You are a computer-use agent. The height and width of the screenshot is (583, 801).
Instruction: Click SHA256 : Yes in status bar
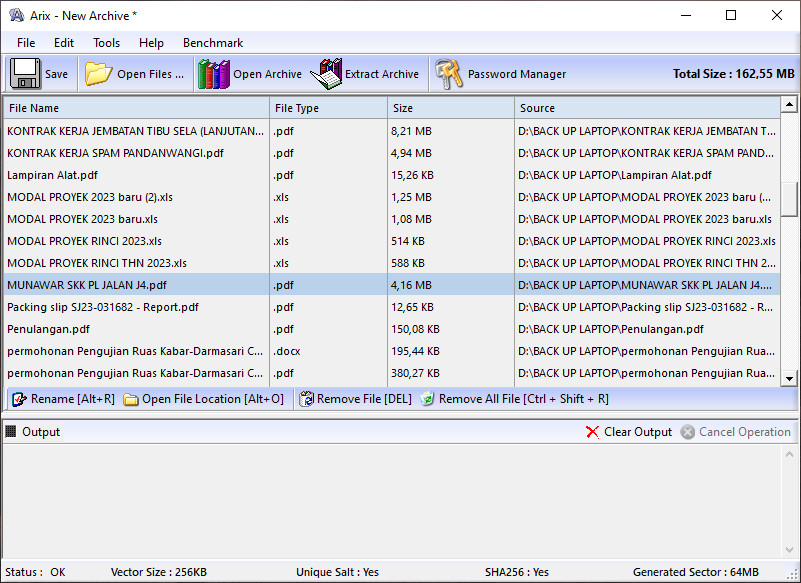pos(517,572)
